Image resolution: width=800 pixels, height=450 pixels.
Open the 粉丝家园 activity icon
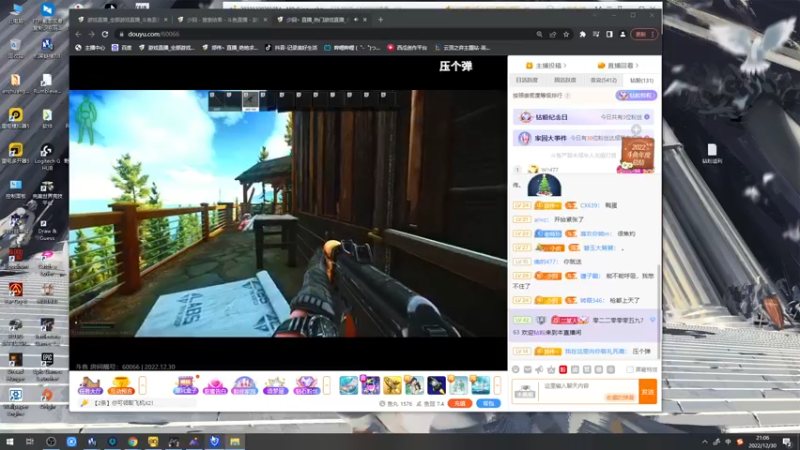pos(244,385)
